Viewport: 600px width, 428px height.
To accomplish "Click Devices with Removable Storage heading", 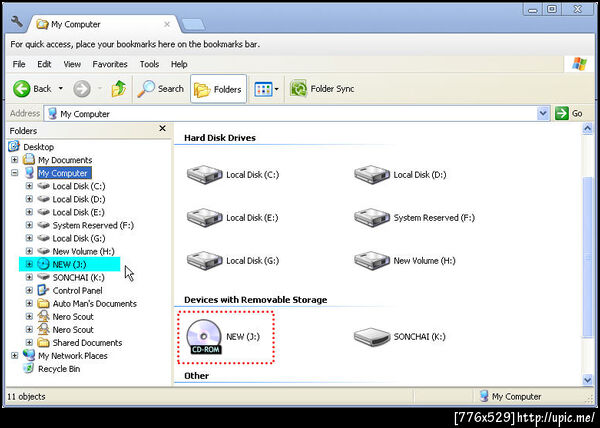I will tap(256, 299).
